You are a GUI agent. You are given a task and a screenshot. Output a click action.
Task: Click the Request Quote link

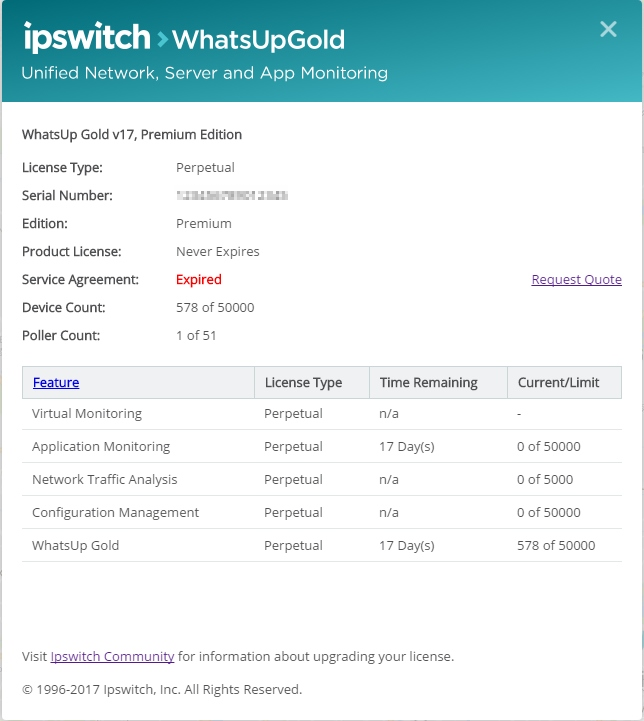coord(576,280)
